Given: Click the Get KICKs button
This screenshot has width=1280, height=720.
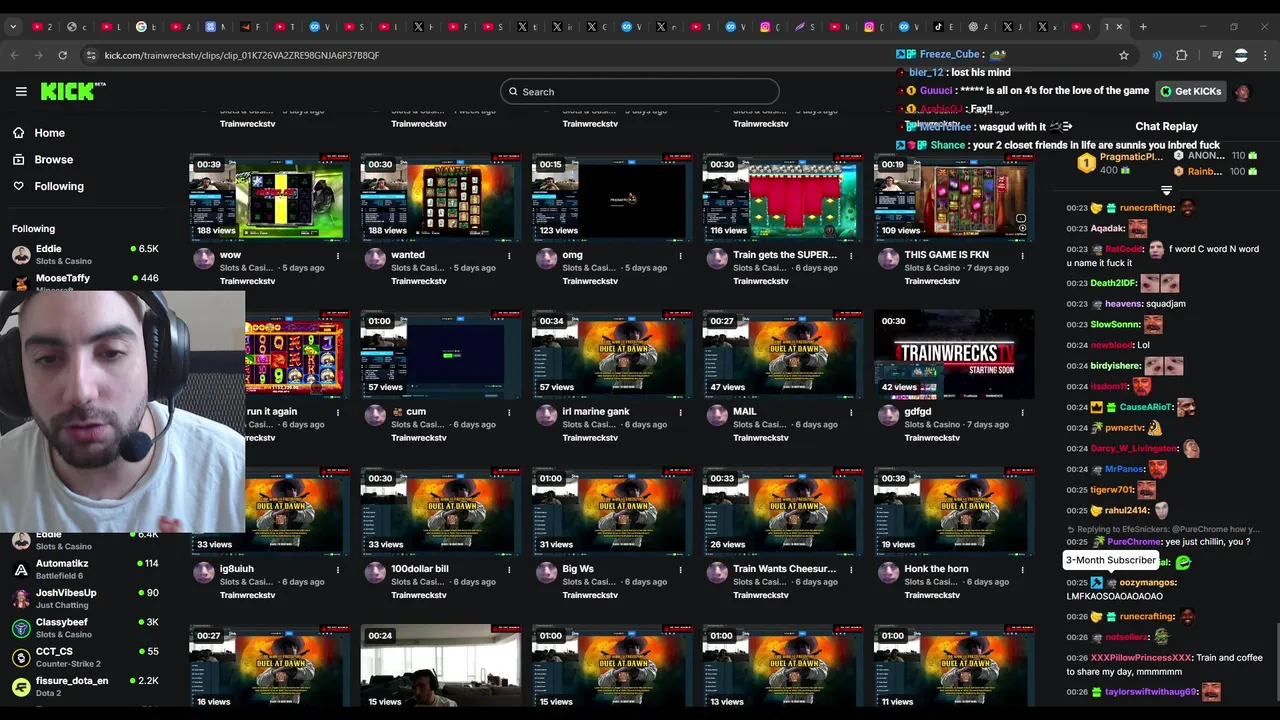Looking at the screenshot, I should point(1189,91).
